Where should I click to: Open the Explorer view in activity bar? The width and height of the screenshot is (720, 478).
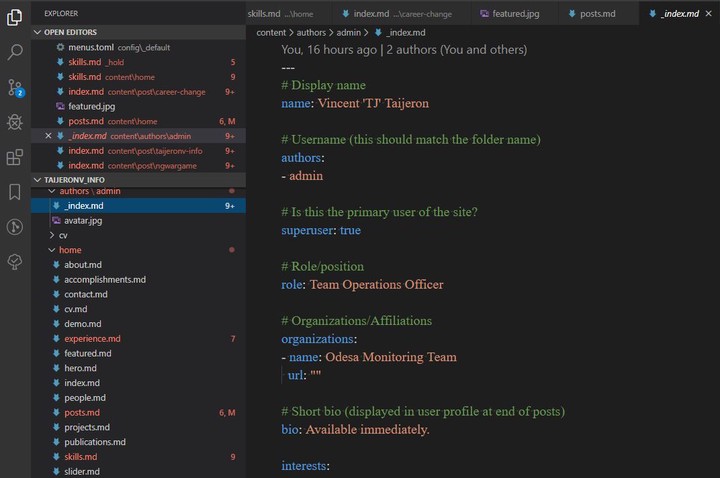pos(15,17)
